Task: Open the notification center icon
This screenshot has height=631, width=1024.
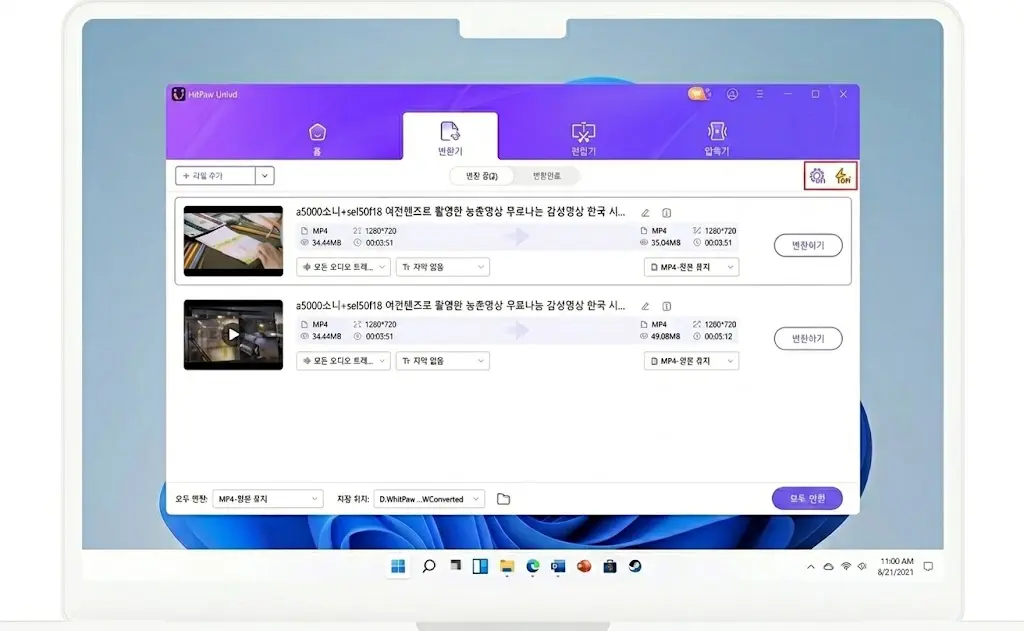Action: click(x=928, y=567)
